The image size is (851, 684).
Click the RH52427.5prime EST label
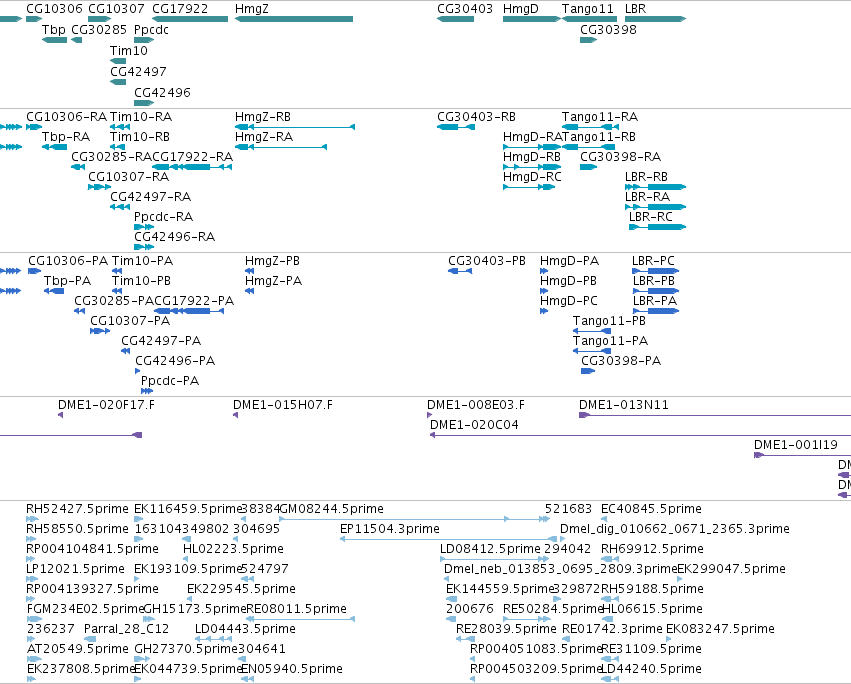[77, 509]
